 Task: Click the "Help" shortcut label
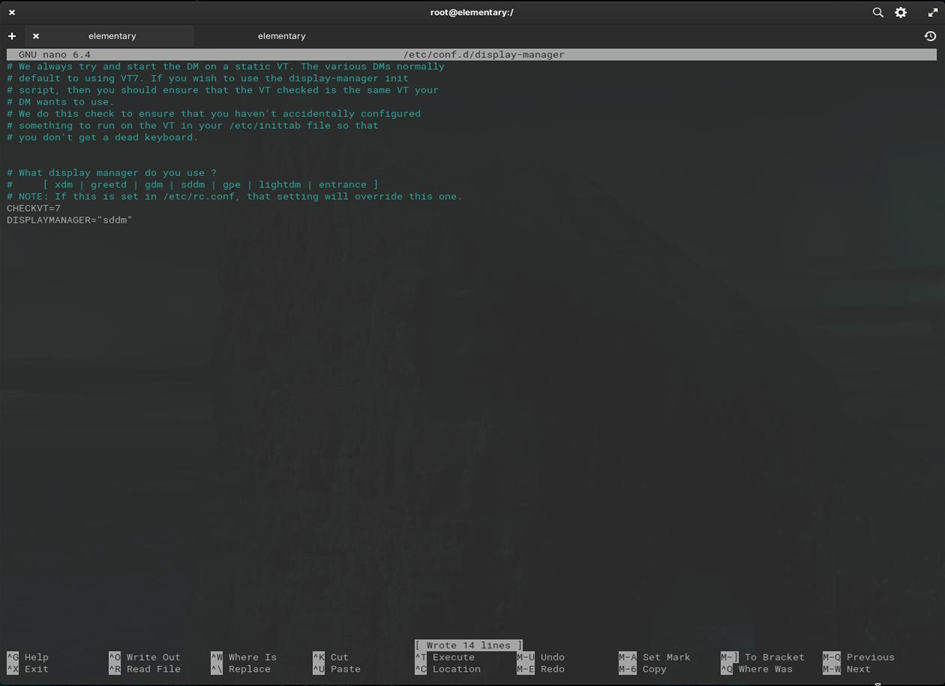pyautogui.click(x=36, y=657)
